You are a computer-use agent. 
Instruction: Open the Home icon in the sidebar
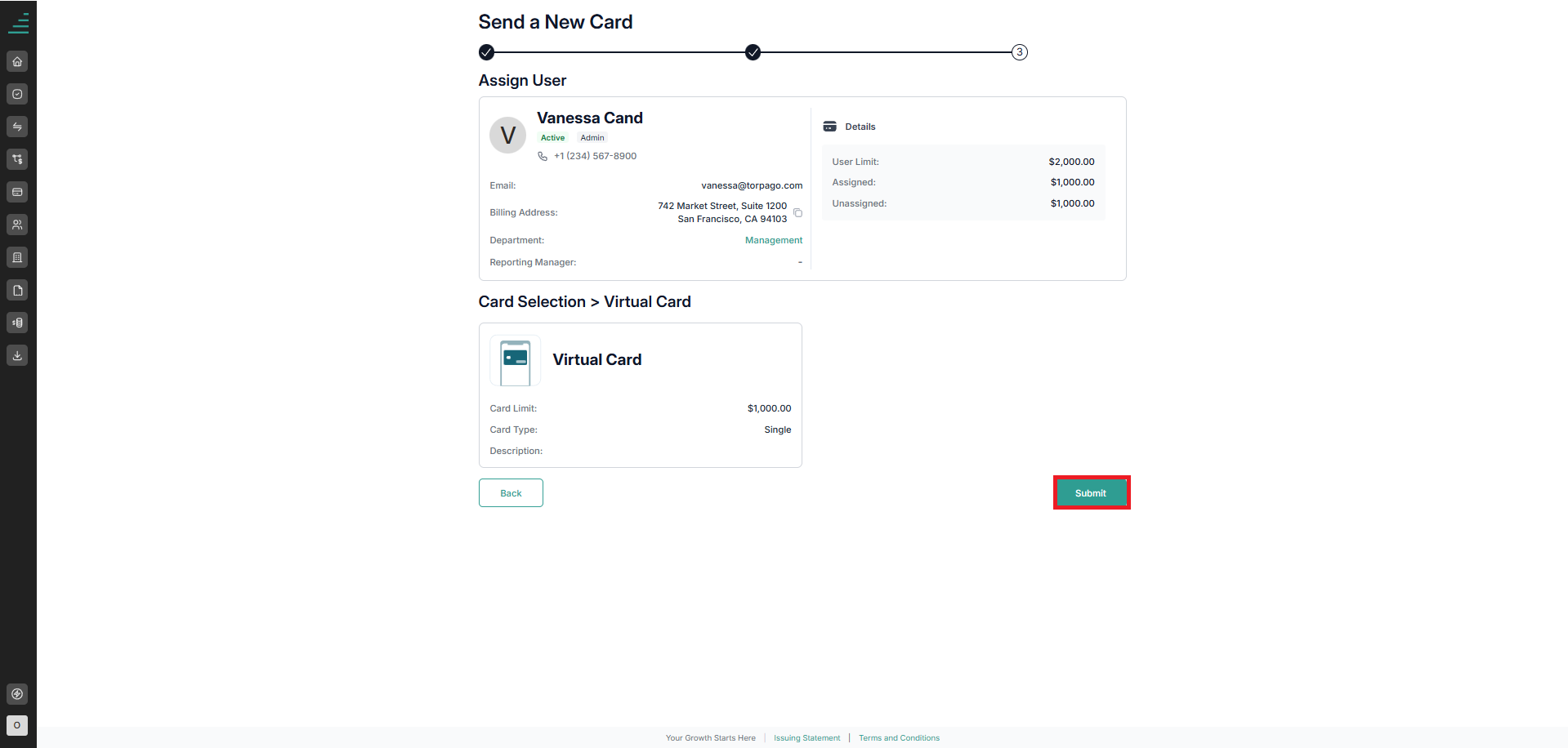coord(17,61)
